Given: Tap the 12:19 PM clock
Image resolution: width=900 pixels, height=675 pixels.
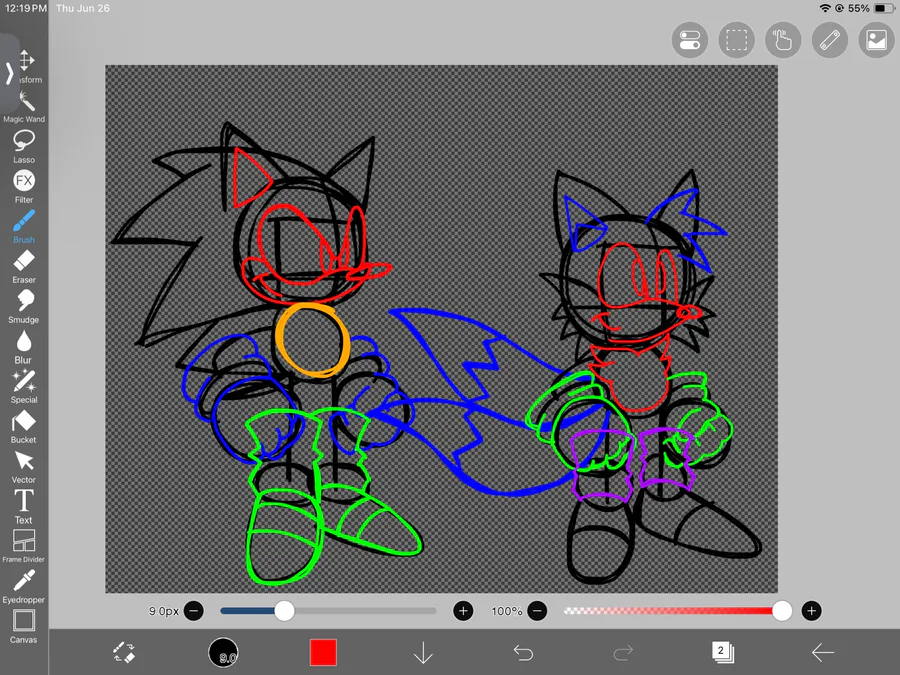Looking at the screenshot, I should pyautogui.click(x=26, y=8).
